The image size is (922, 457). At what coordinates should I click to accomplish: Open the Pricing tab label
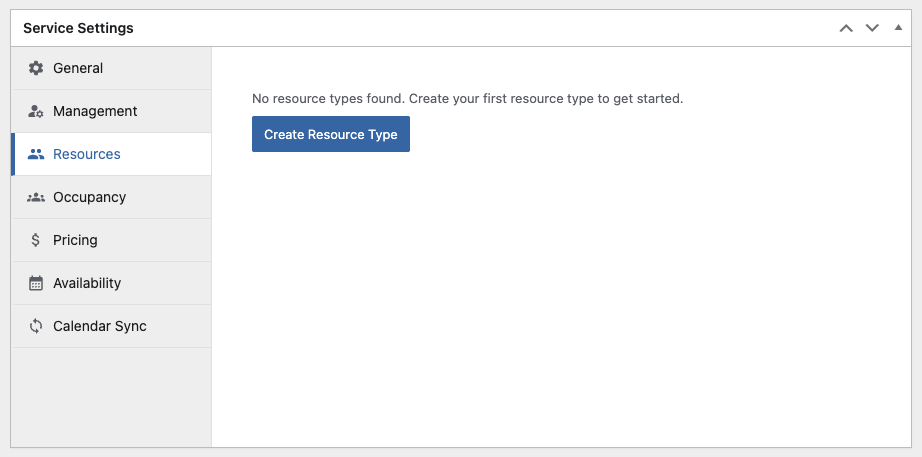pyautogui.click(x=75, y=240)
